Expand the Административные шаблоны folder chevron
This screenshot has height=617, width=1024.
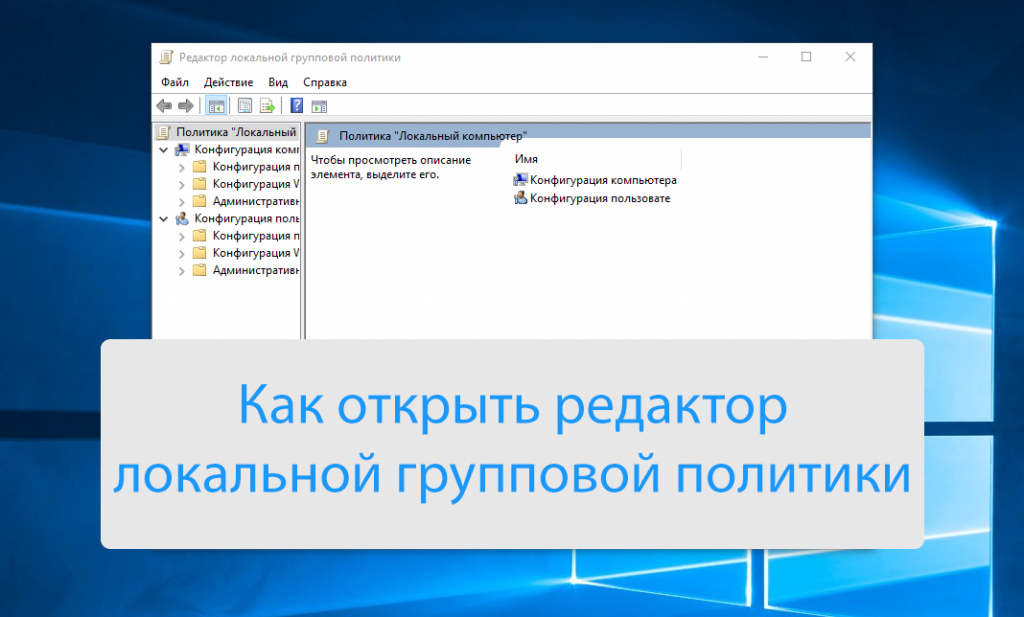181,201
